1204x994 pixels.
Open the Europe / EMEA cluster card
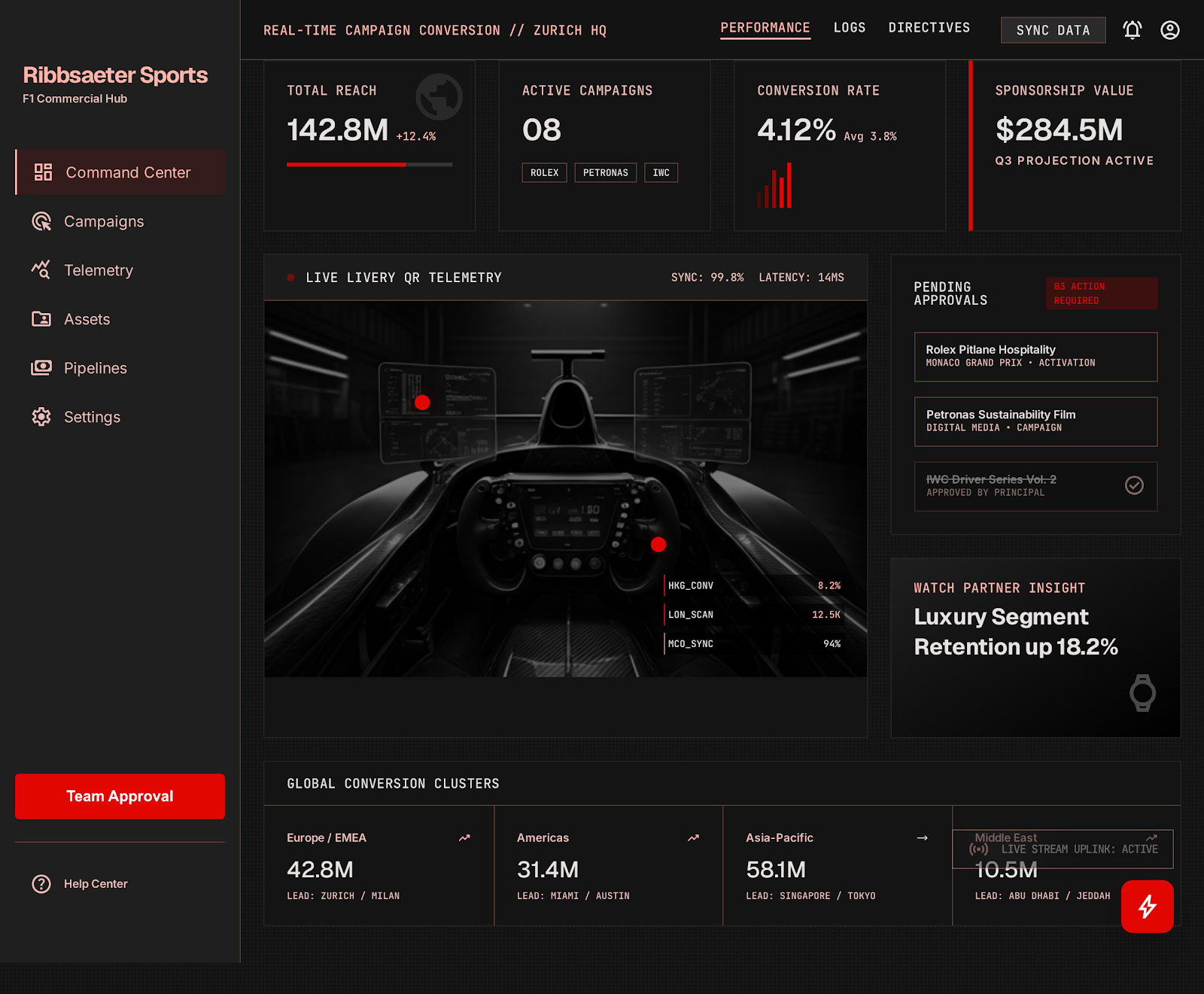tap(379, 866)
